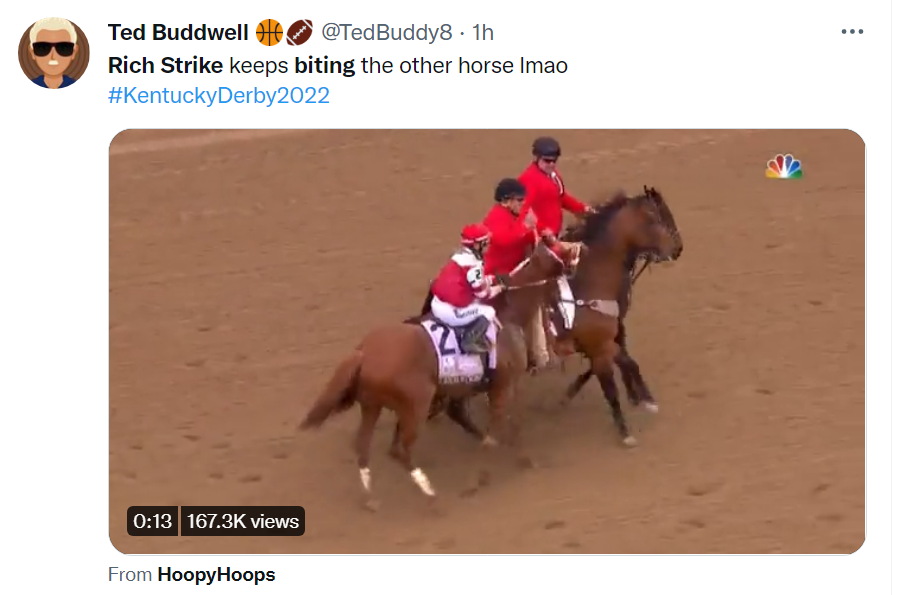Play the horse racing video
Viewport: 912px width, 595px height.
click(x=487, y=341)
